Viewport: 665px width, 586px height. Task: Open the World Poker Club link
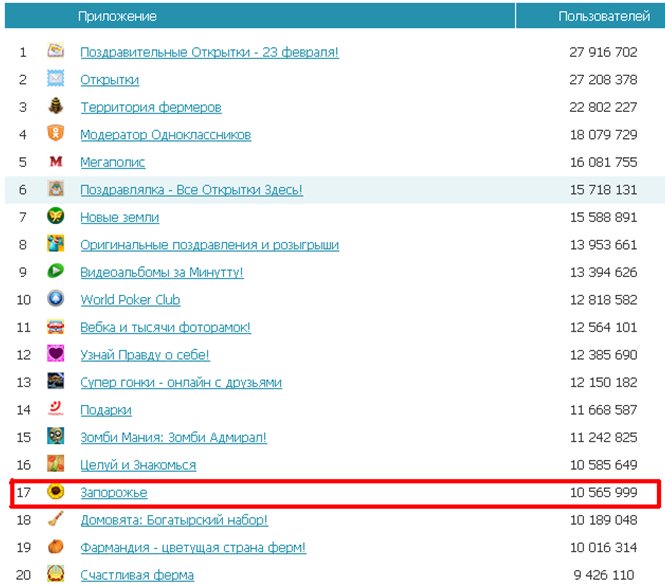(x=130, y=300)
